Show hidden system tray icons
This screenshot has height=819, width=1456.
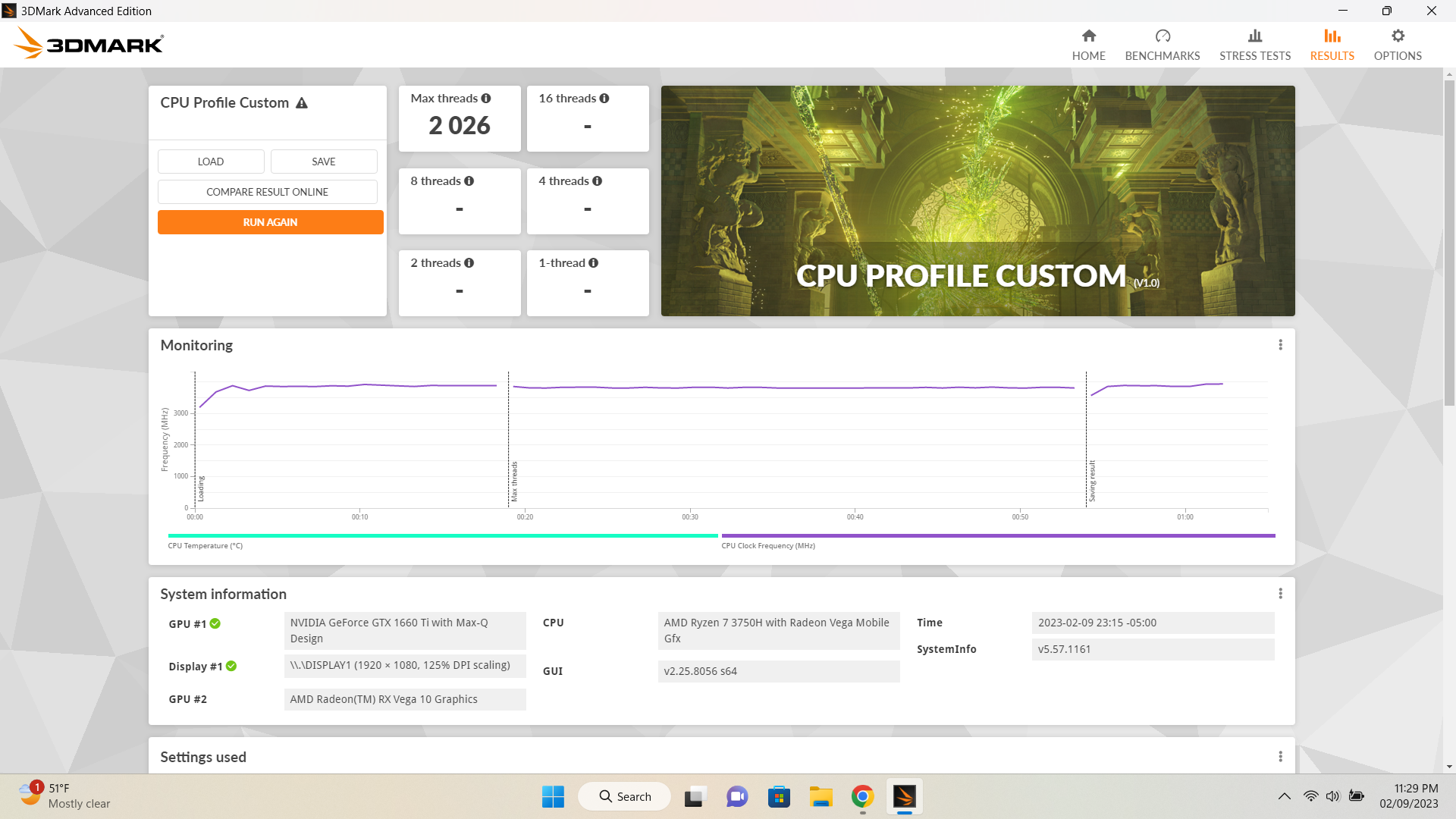point(1284,796)
